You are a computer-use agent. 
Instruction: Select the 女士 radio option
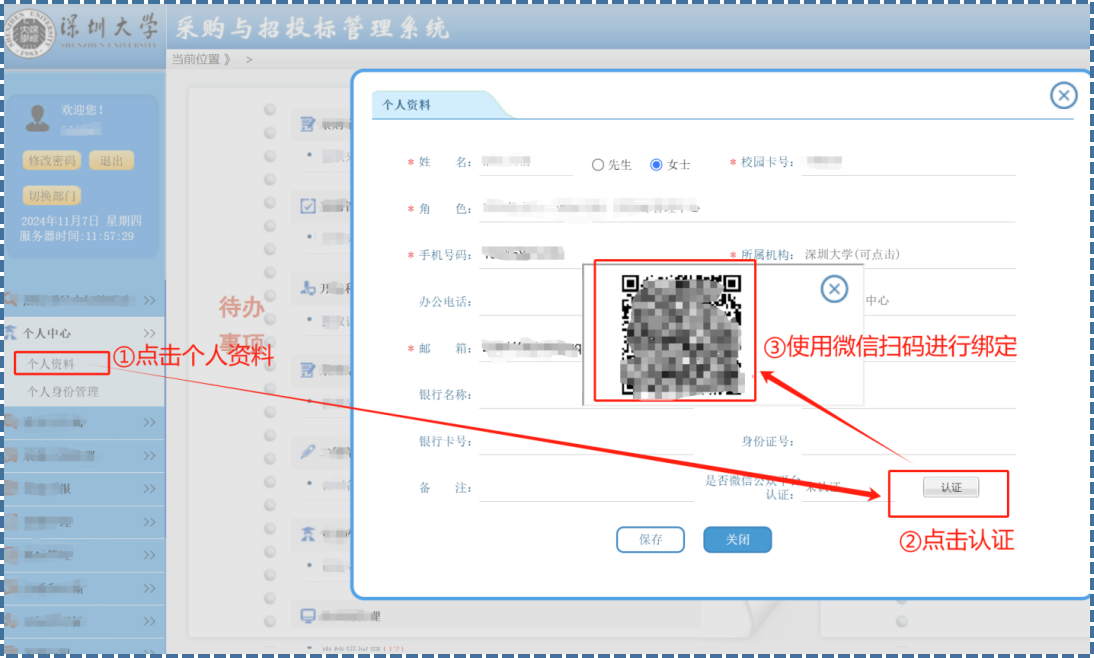point(656,165)
